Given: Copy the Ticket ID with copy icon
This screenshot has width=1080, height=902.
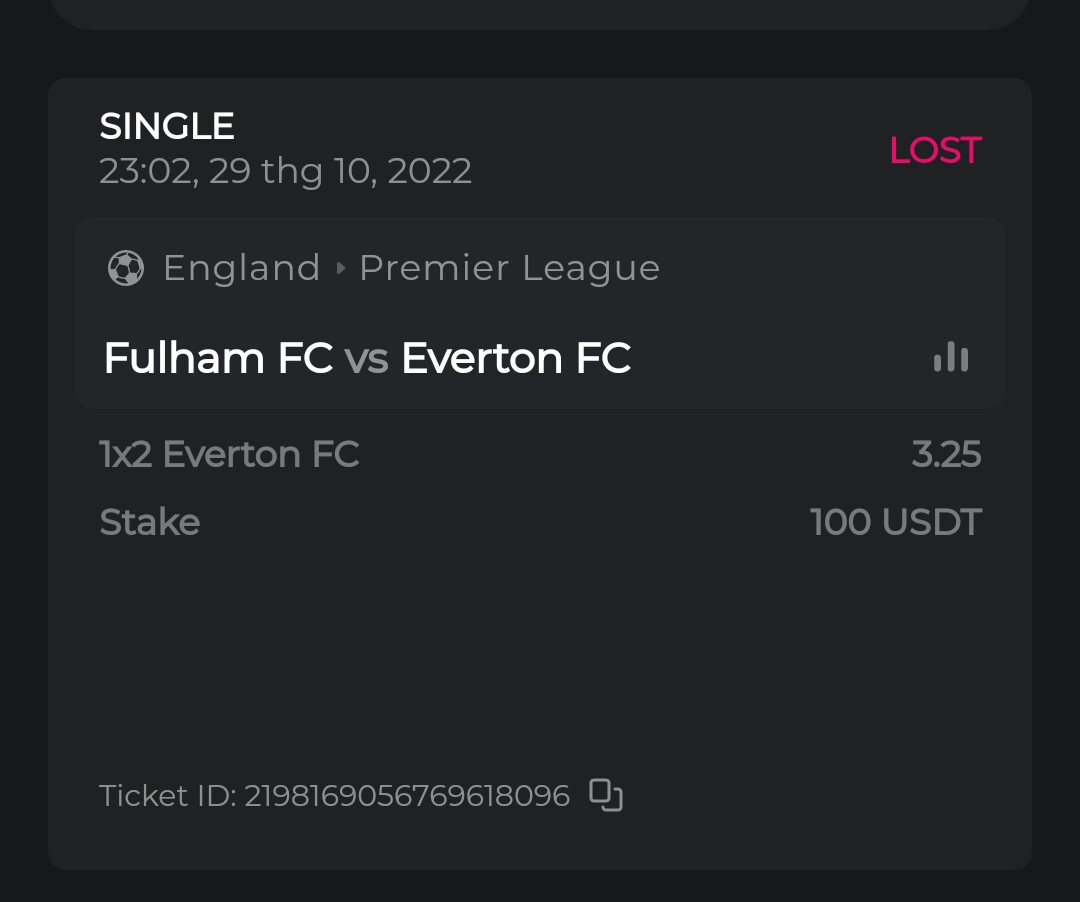Looking at the screenshot, I should click(x=606, y=795).
